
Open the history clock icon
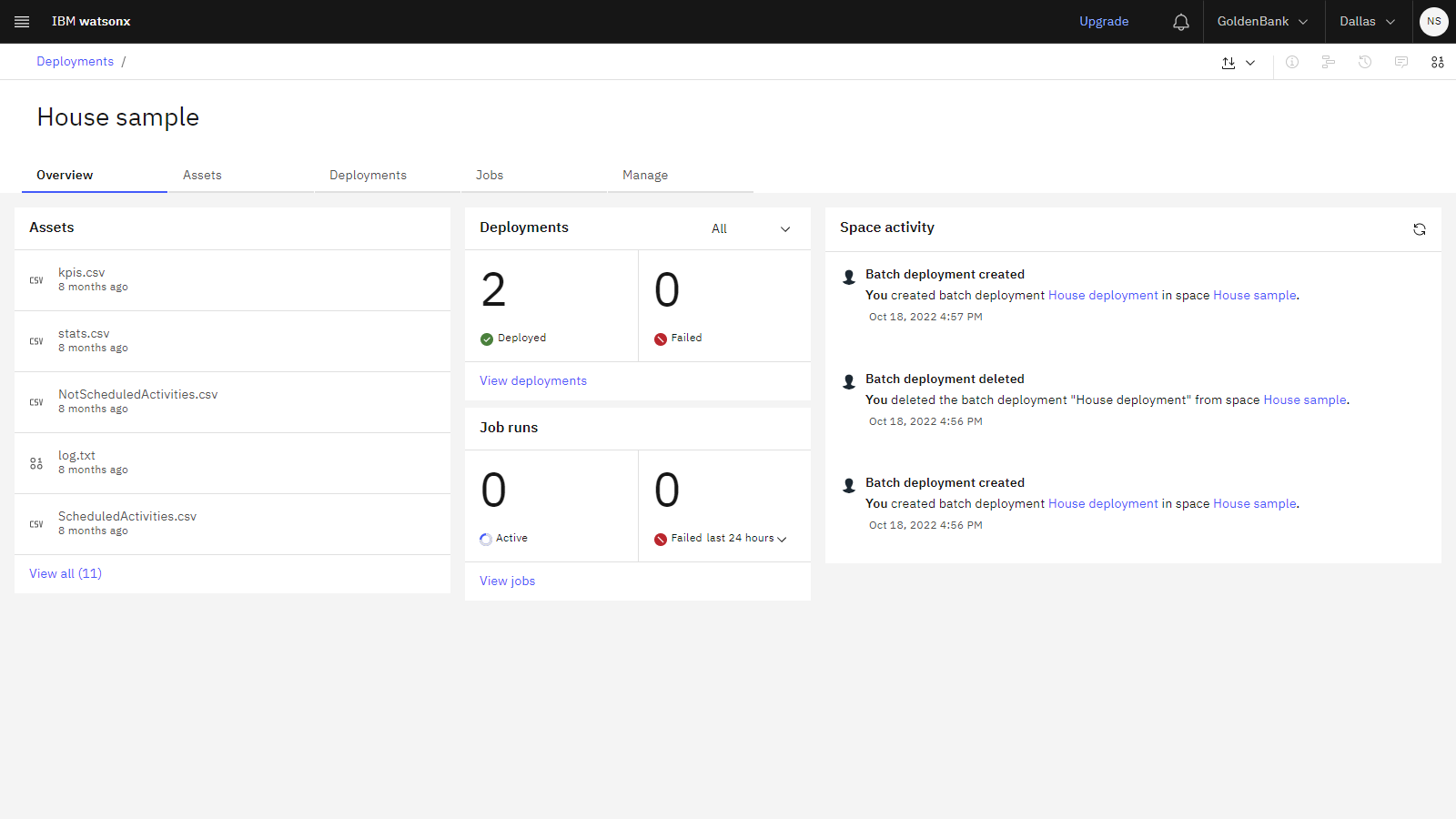click(1365, 62)
